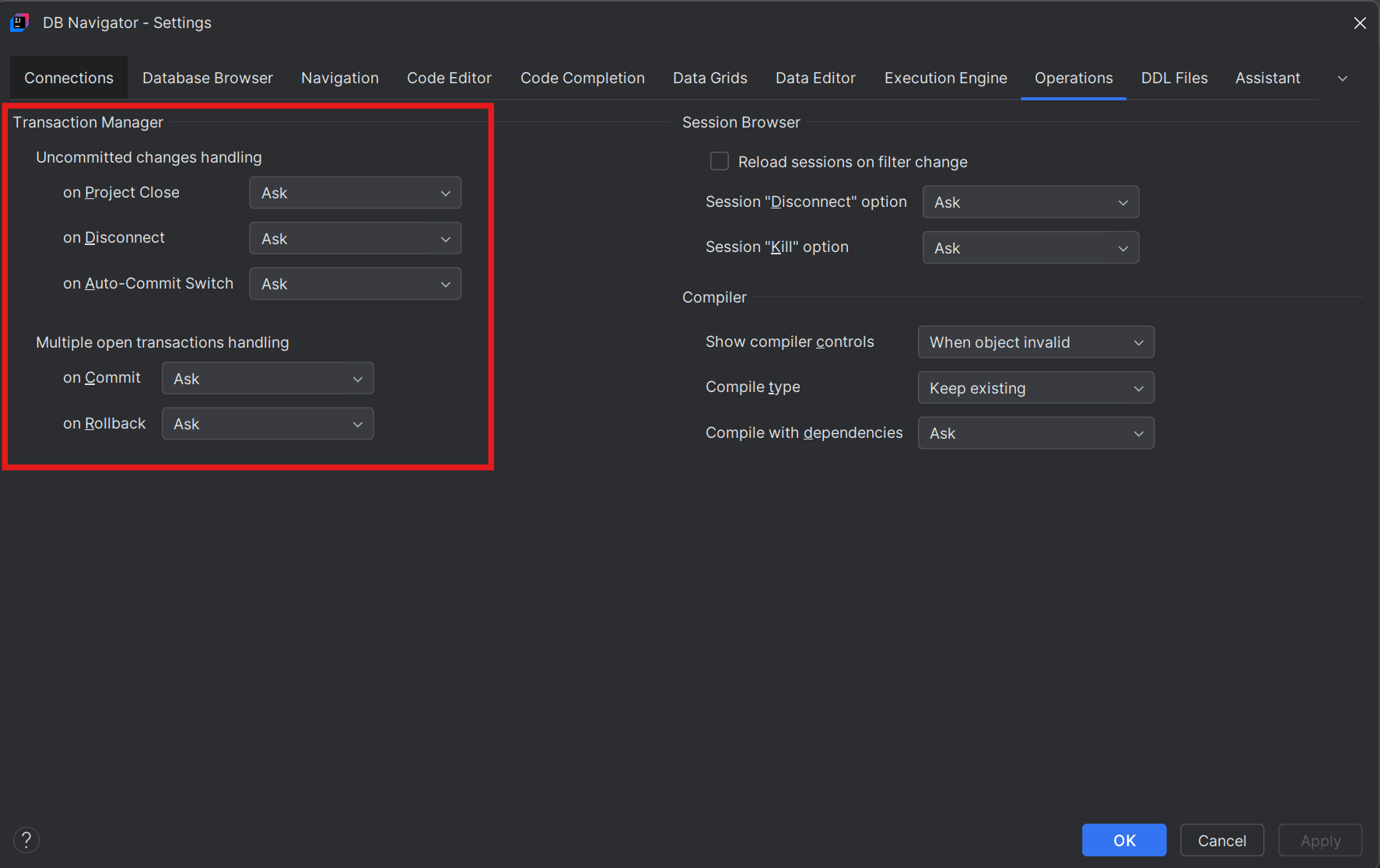The width and height of the screenshot is (1380, 868).
Task: Switch to the Database Browser tab
Action: 207,78
